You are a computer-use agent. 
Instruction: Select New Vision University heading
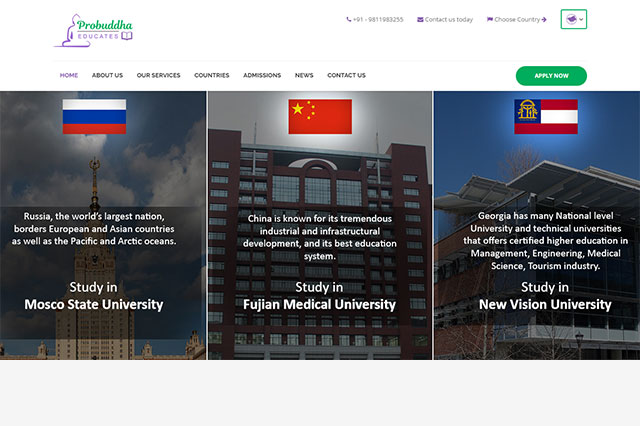(x=545, y=304)
